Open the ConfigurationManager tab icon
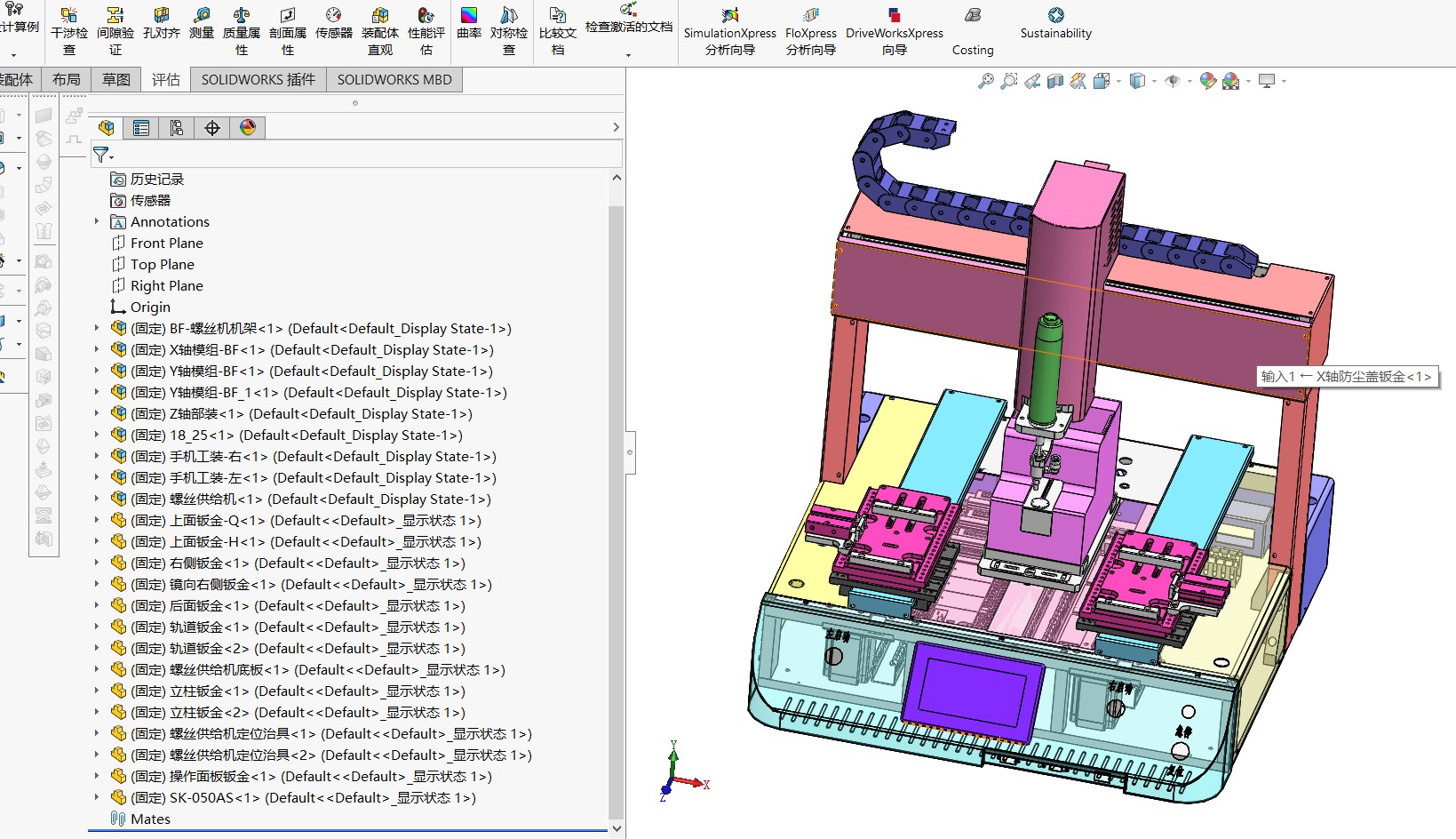This screenshot has height=839, width=1456. [177, 128]
